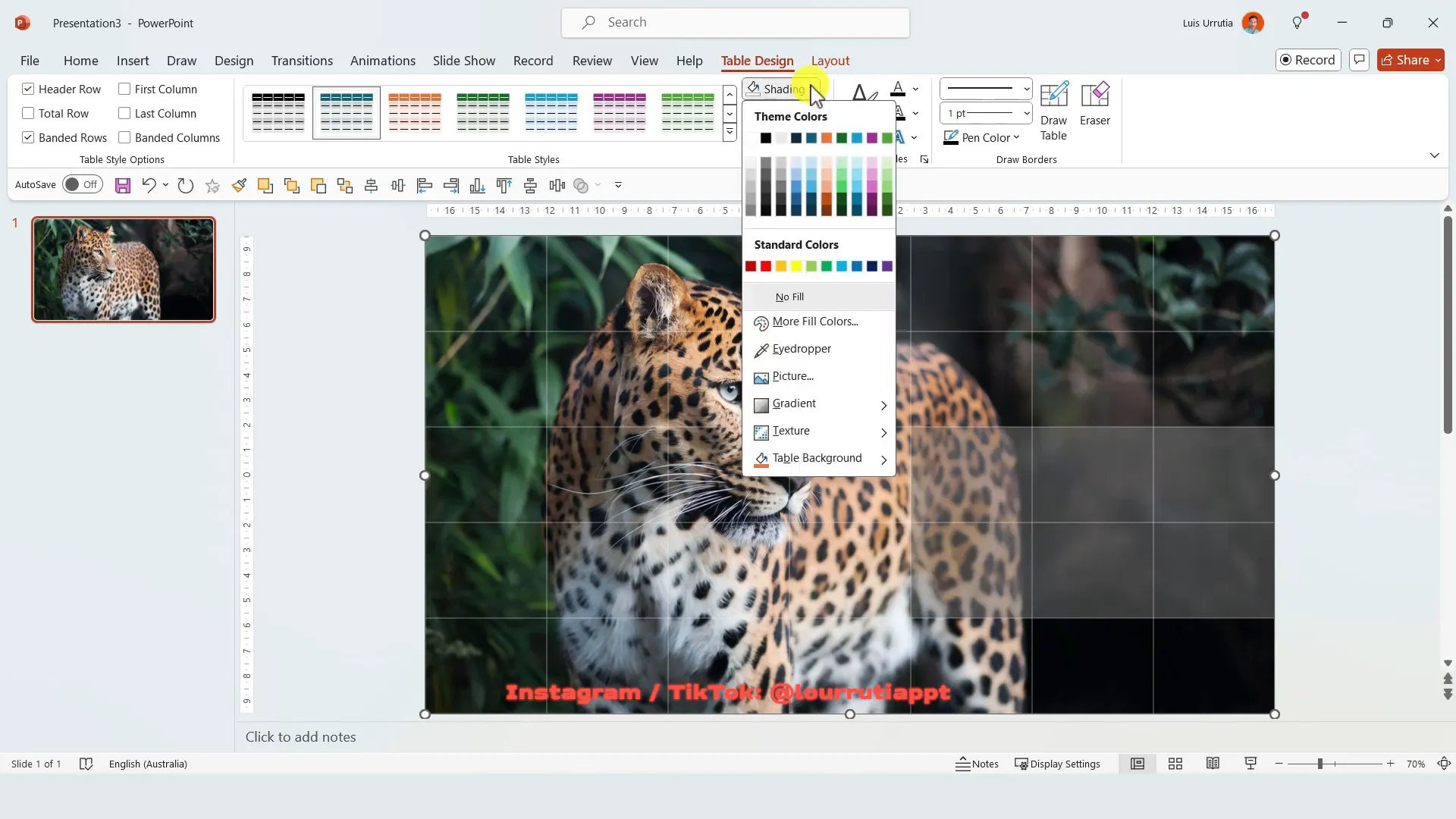Click the Notes button in status bar

[x=977, y=764]
